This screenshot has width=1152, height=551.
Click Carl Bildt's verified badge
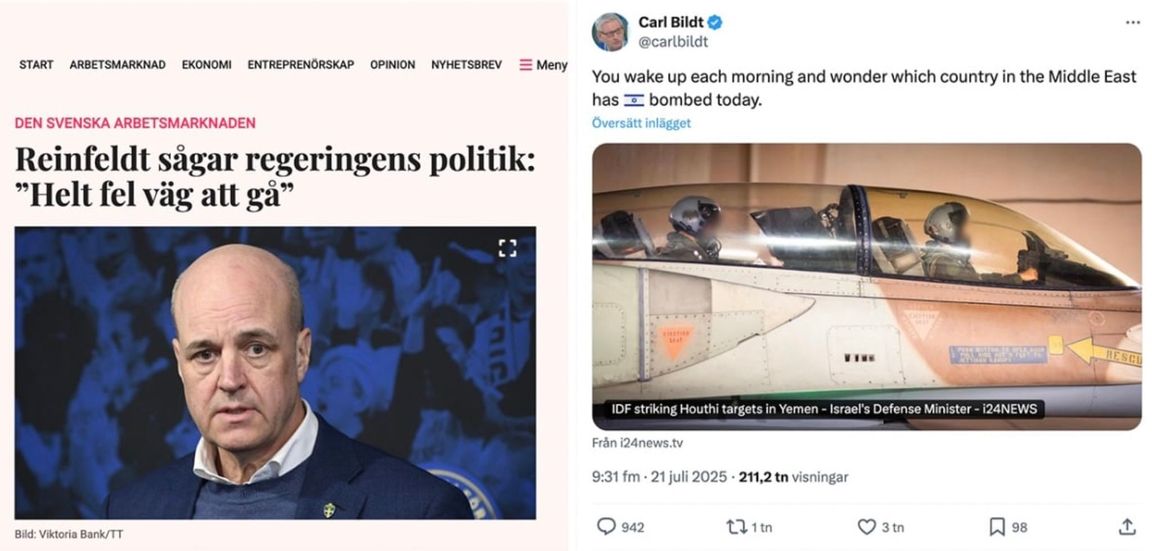(x=715, y=23)
